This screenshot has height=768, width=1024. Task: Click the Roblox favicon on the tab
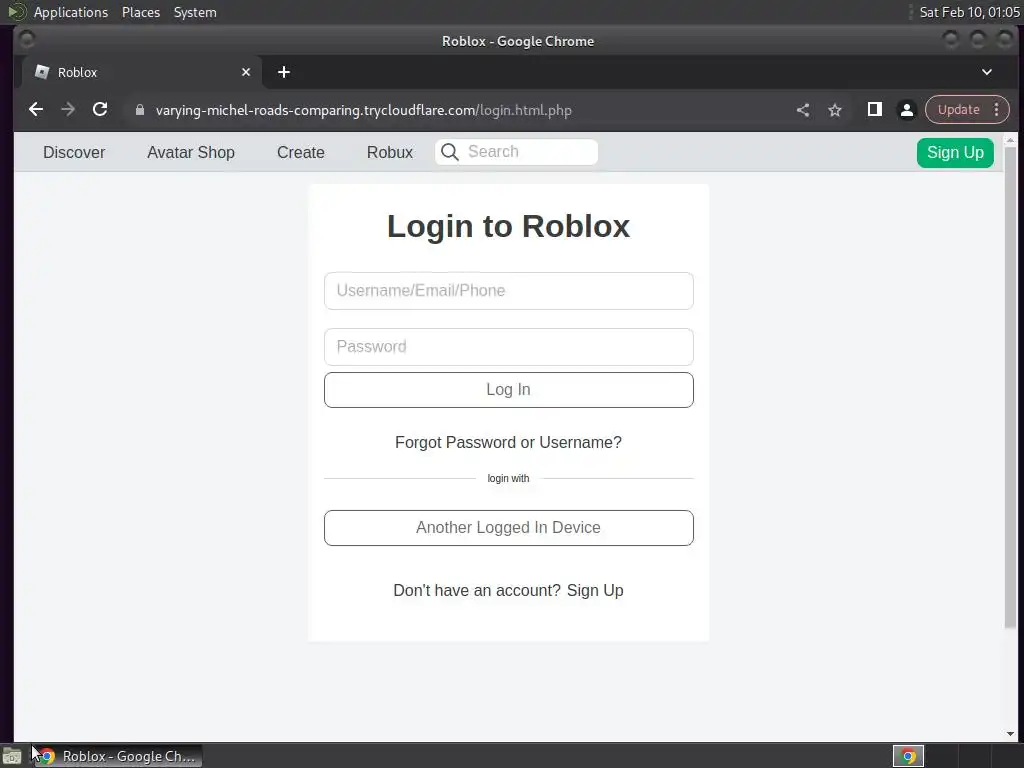(42, 72)
